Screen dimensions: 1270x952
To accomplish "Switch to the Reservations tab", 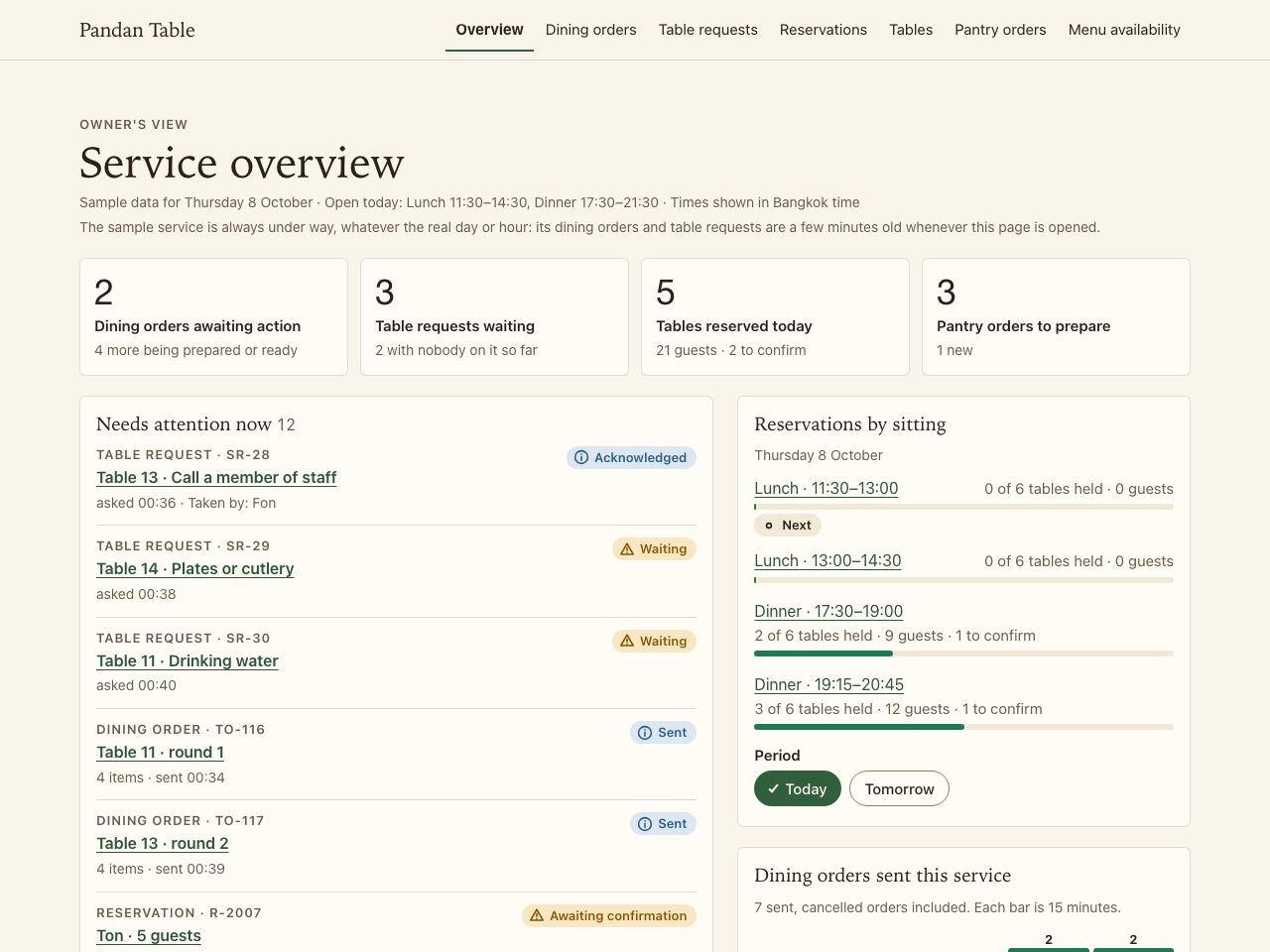I will point(824,30).
